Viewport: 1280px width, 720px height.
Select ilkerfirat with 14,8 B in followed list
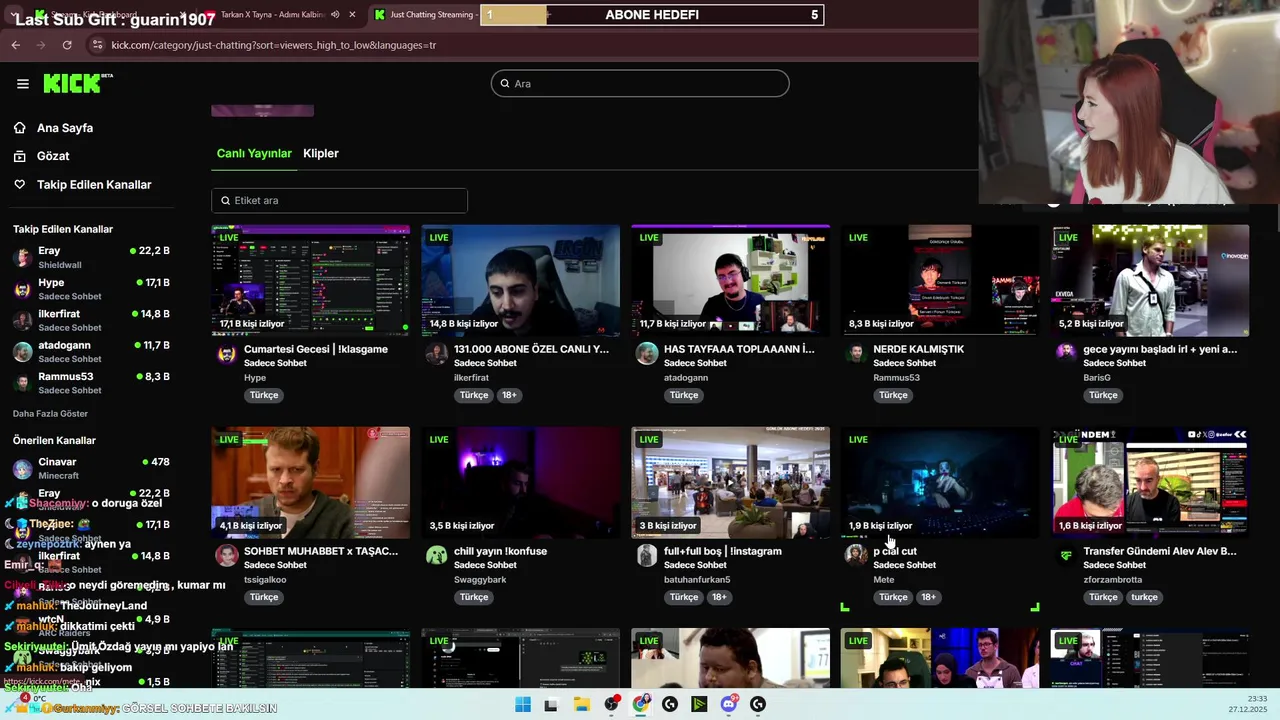91,321
